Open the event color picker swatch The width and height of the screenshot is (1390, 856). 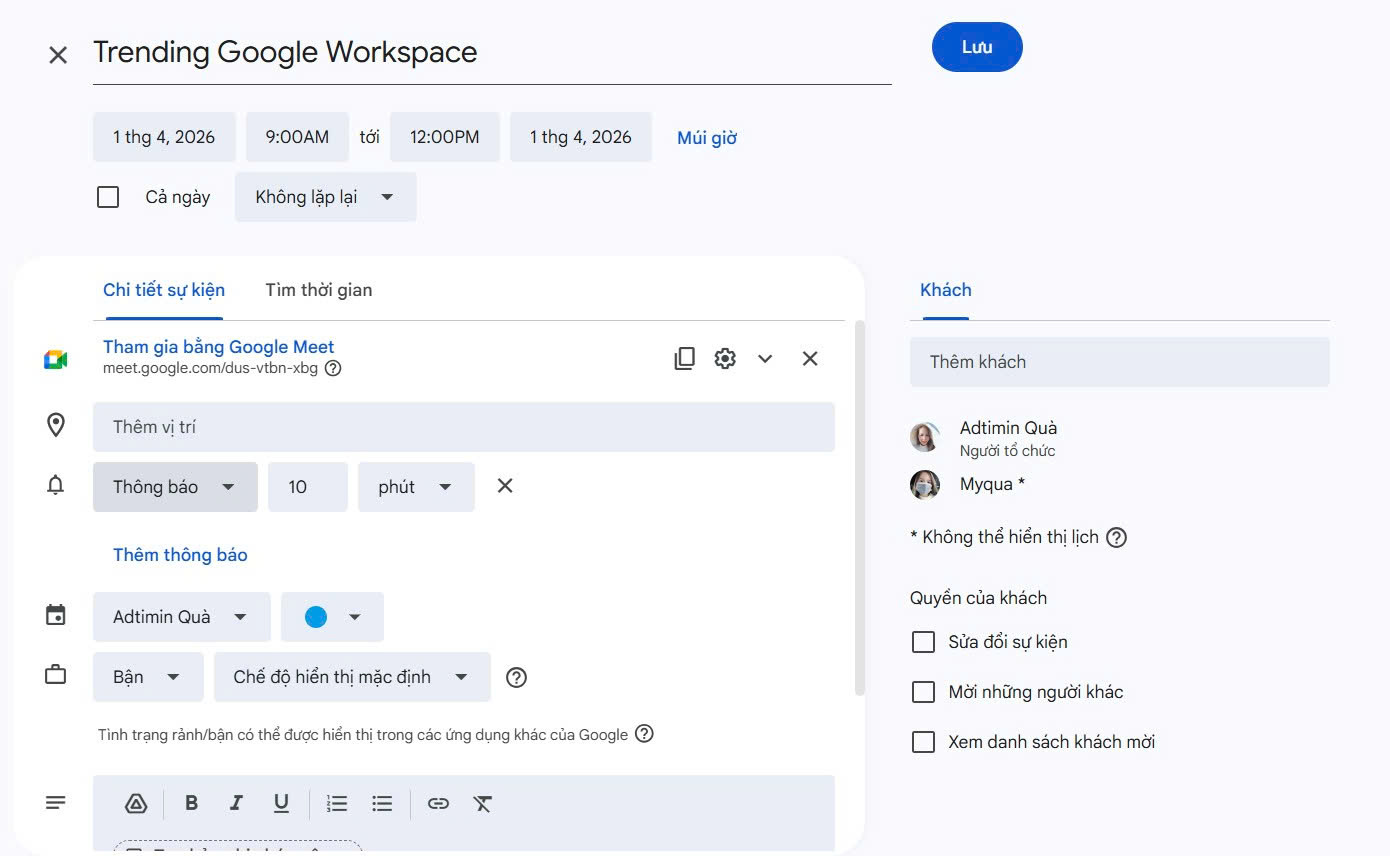pyautogui.click(x=332, y=617)
